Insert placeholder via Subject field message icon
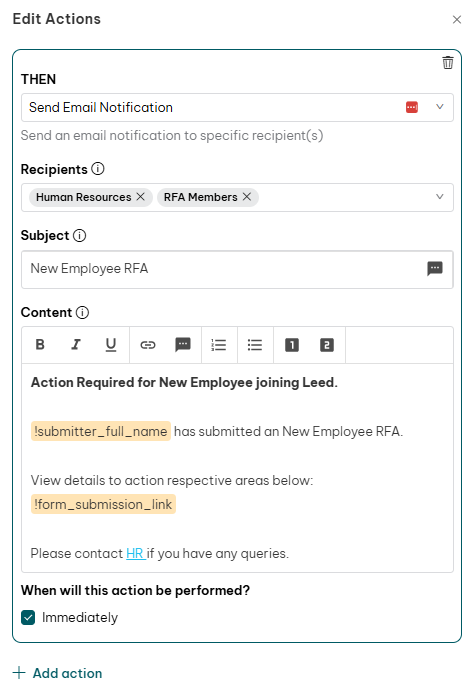This screenshot has height=682, width=465. 435,269
